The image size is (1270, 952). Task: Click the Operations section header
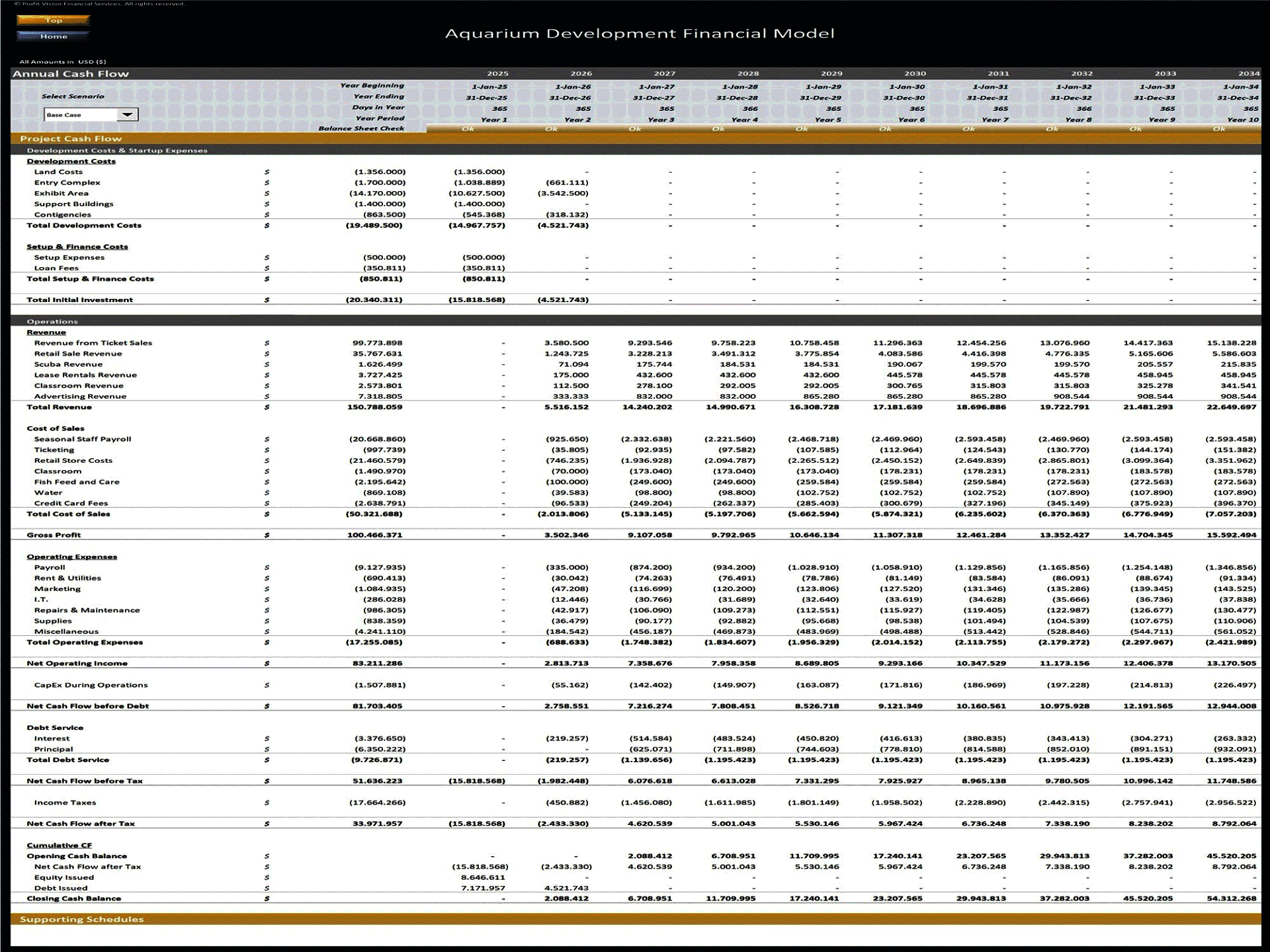(x=636, y=321)
